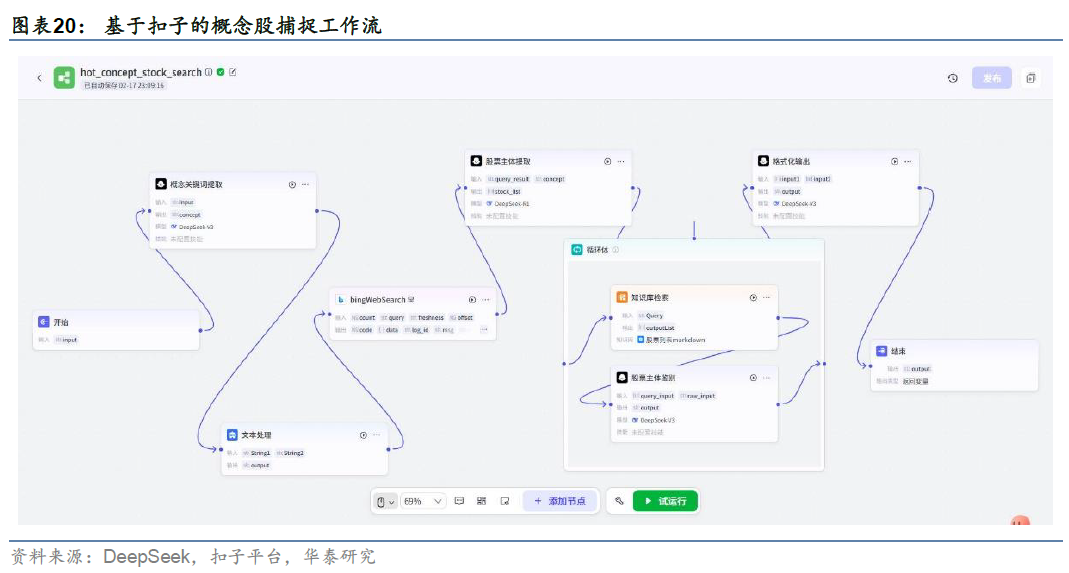This screenshot has height=573, width=1069.
Task: Click the bingWebSearch Bing icon
Action: pyautogui.click(x=341, y=299)
